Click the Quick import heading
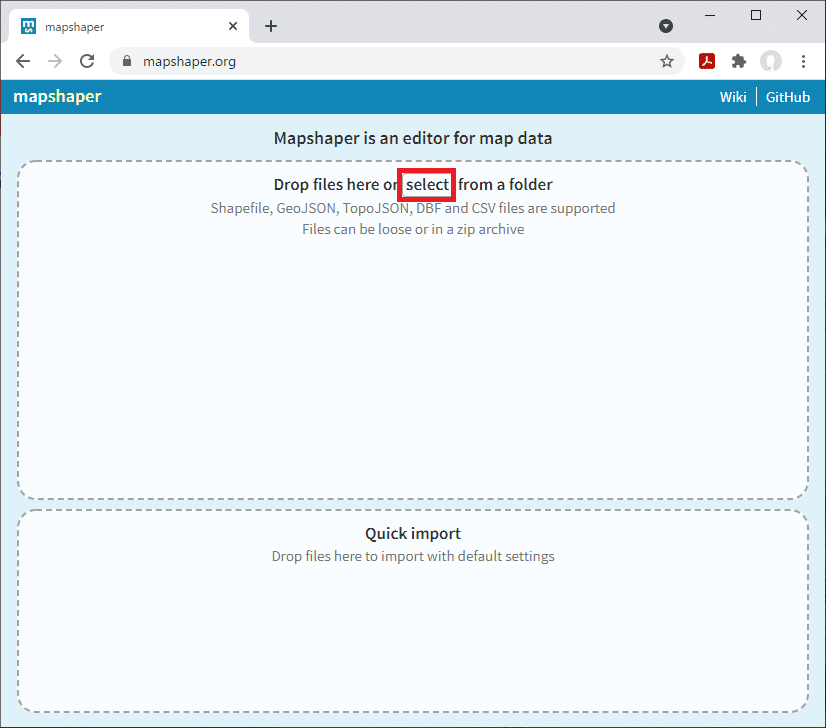 click(413, 534)
